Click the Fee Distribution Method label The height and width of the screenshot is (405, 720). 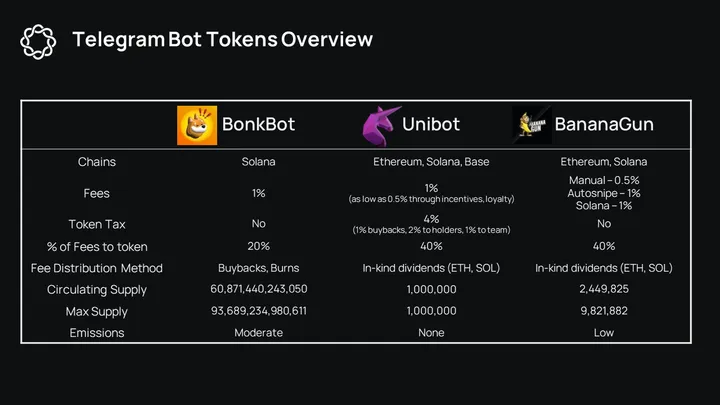click(97, 268)
